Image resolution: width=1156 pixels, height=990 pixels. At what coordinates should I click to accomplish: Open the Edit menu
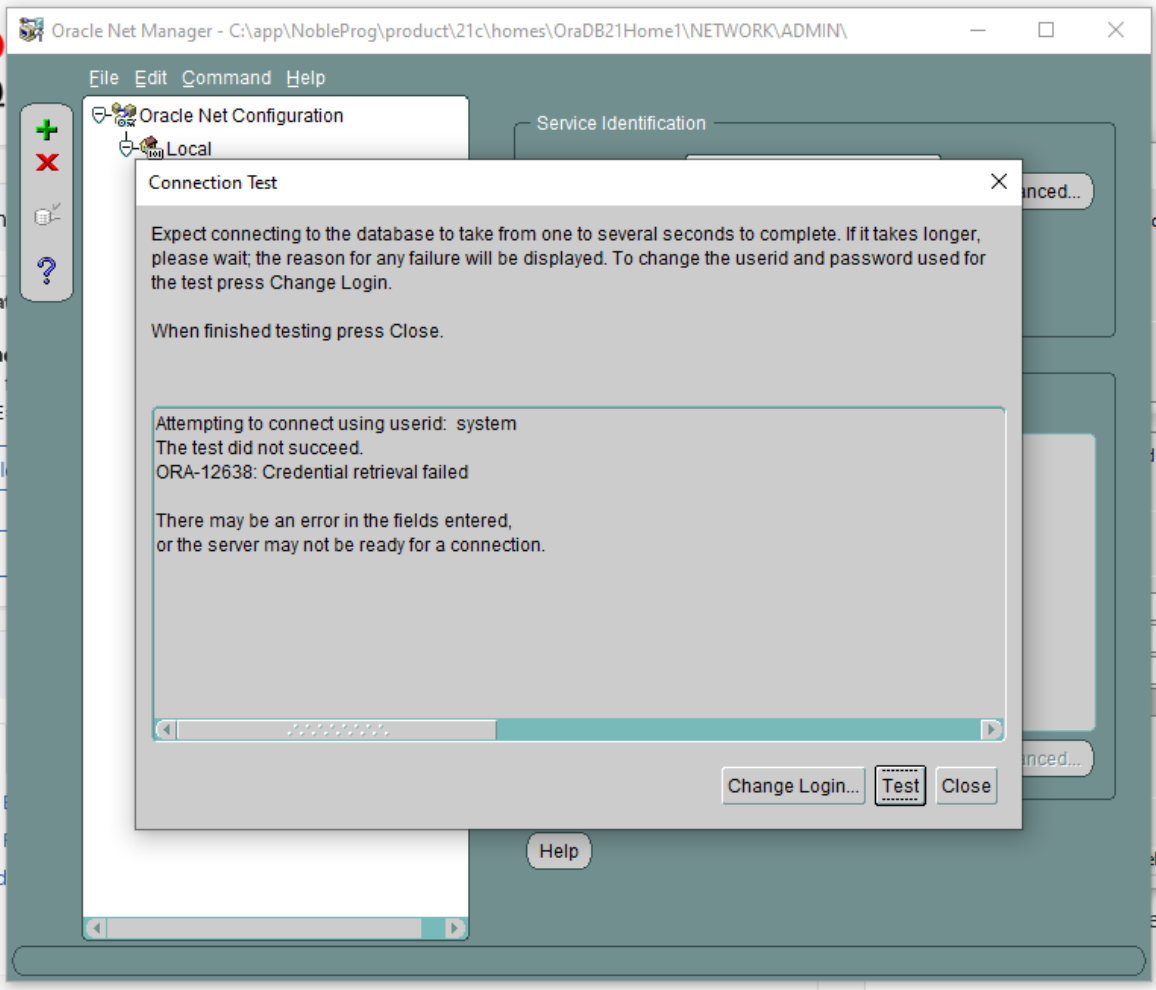click(x=150, y=78)
